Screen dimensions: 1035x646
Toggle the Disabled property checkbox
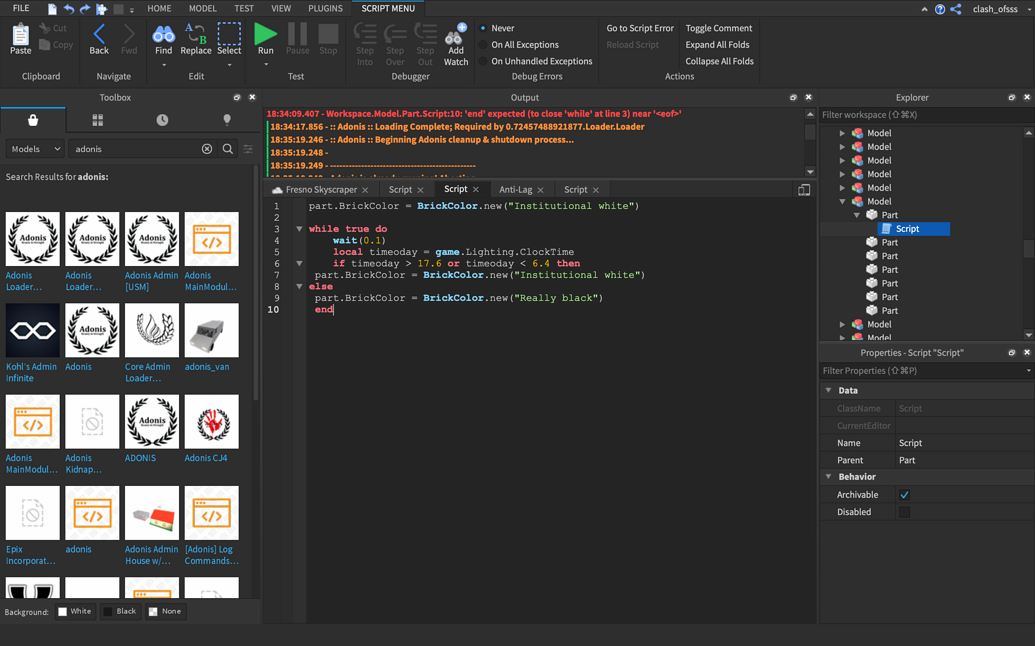(x=904, y=512)
